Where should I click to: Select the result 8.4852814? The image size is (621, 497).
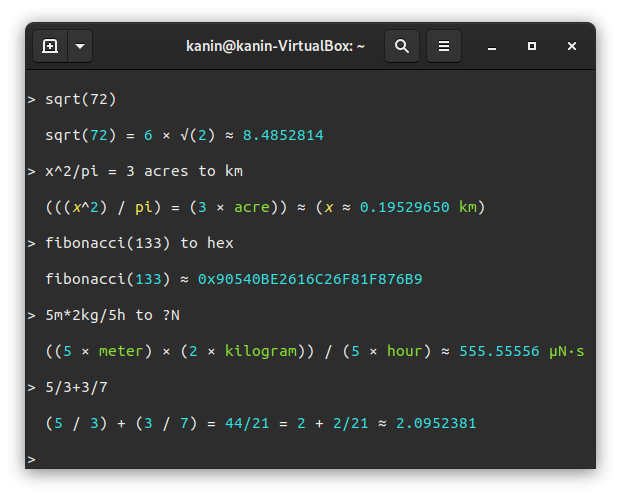[x=283, y=135]
